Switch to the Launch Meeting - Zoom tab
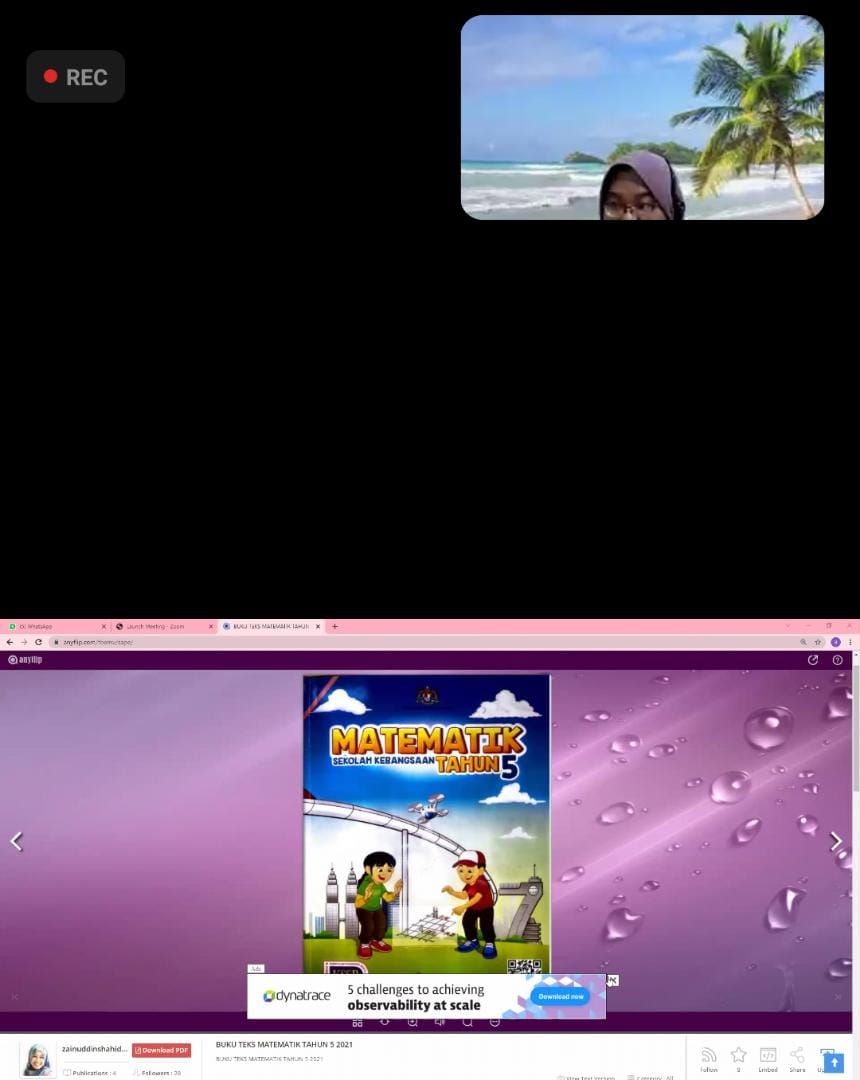 point(164,627)
